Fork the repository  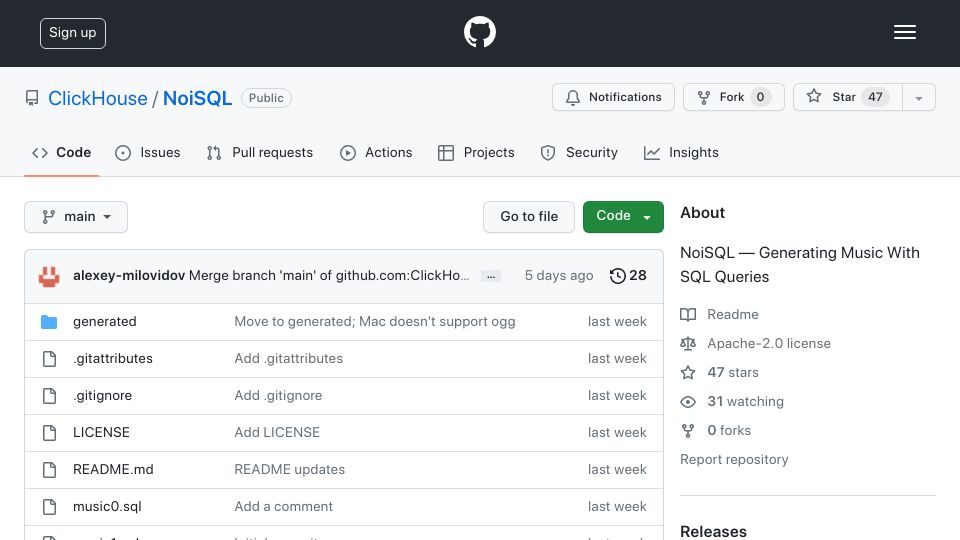coord(733,97)
